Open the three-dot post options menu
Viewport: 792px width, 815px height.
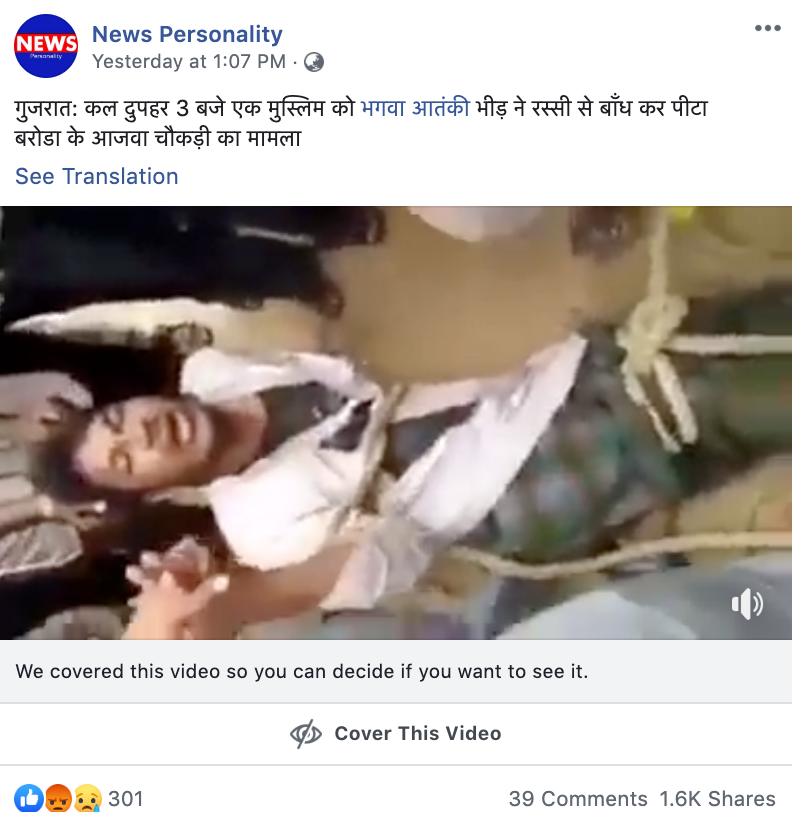768,28
